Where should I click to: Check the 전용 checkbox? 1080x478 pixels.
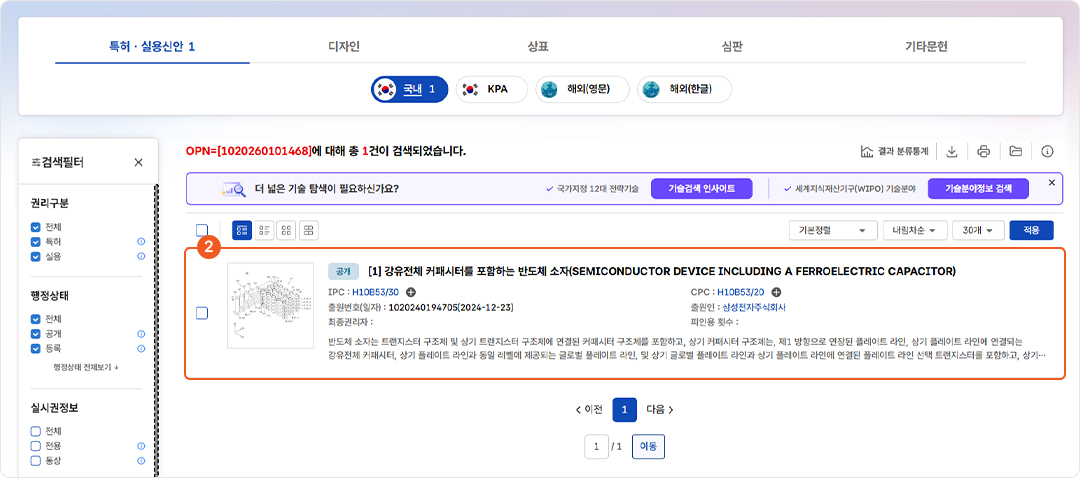click(x=36, y=446)
